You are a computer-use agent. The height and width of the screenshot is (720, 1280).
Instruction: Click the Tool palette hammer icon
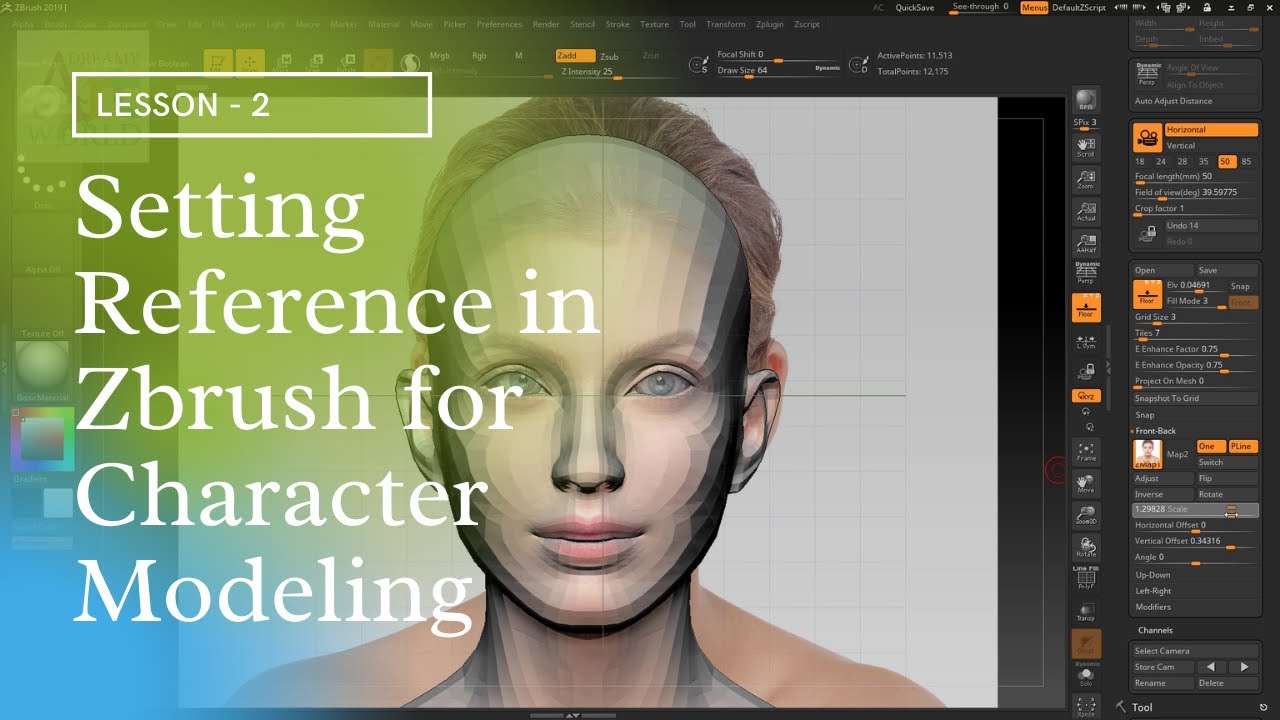pos(1120,707)
